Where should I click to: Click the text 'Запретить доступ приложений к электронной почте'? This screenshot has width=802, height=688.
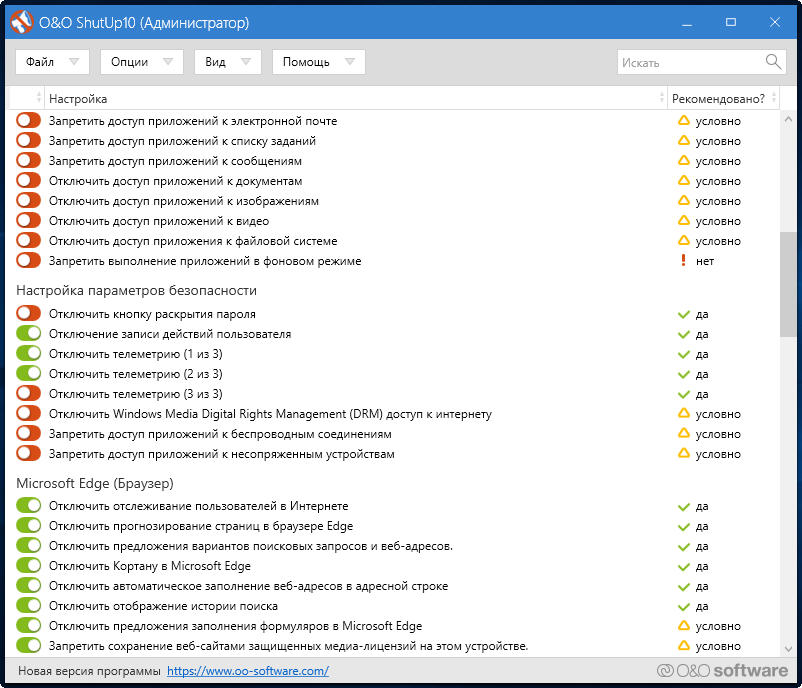(193, 121)
